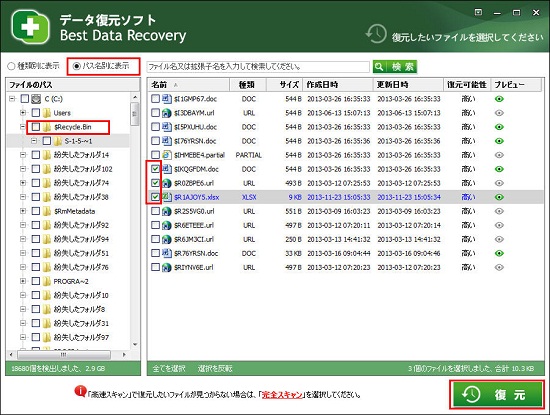The width and height of the screenshot is (550, 415).
Task: Uncheck the box for $R0ZBPE6.url
Action: coord(155,183)
